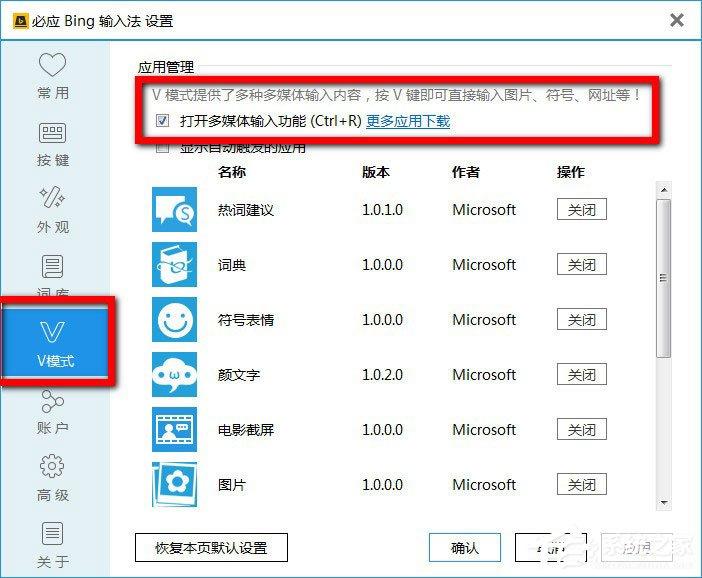Toggle 显示自动触发的应用 checkbox

[x=162, y=147]
